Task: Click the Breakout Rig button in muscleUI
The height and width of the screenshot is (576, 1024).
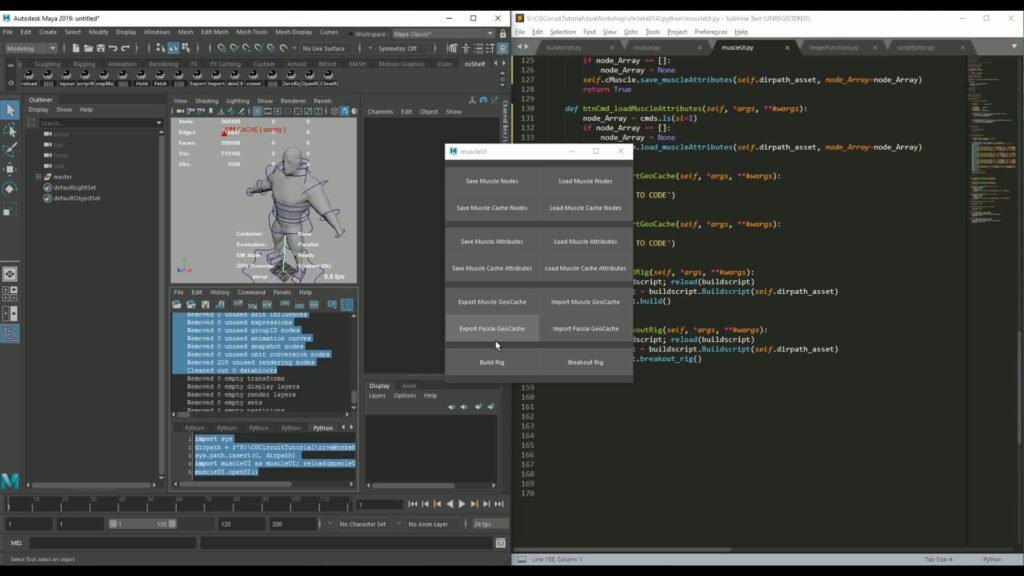Action: click(585, 362)
